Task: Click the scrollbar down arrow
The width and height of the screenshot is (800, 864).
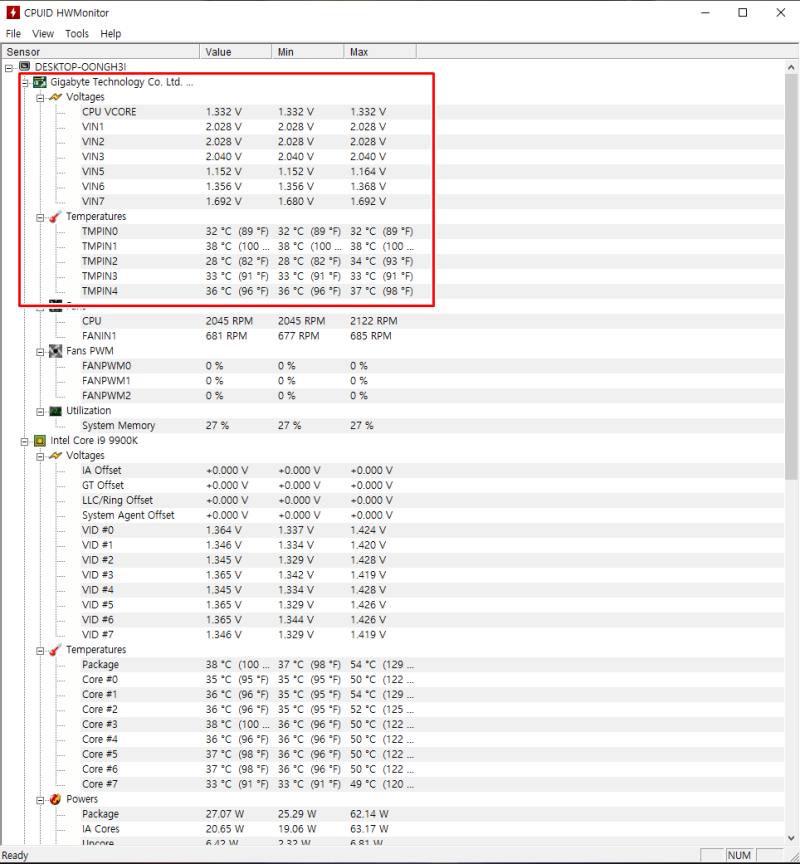Action: (x=791, y=838)
